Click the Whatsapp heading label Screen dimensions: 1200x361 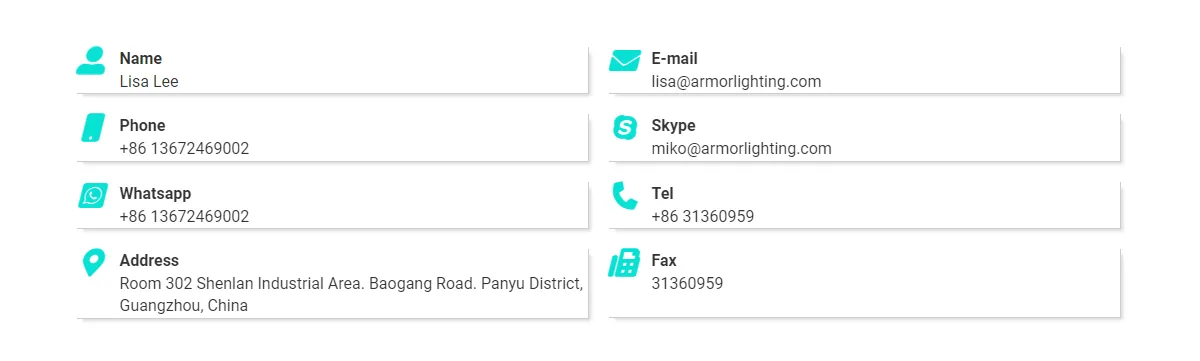coord(155,194)
